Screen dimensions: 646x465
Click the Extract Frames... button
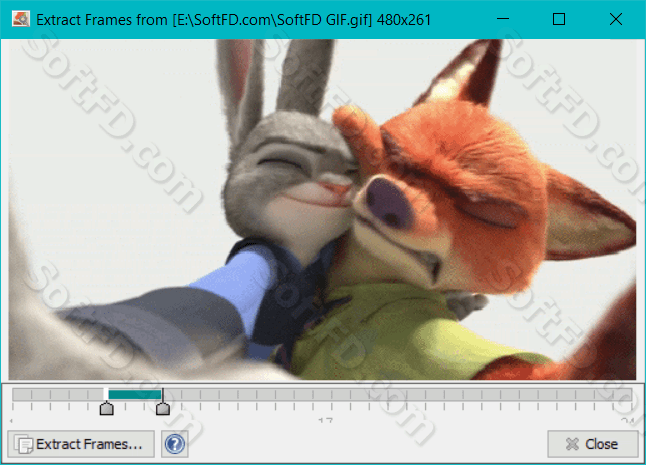pyautogui.click(x=81, y=444)
